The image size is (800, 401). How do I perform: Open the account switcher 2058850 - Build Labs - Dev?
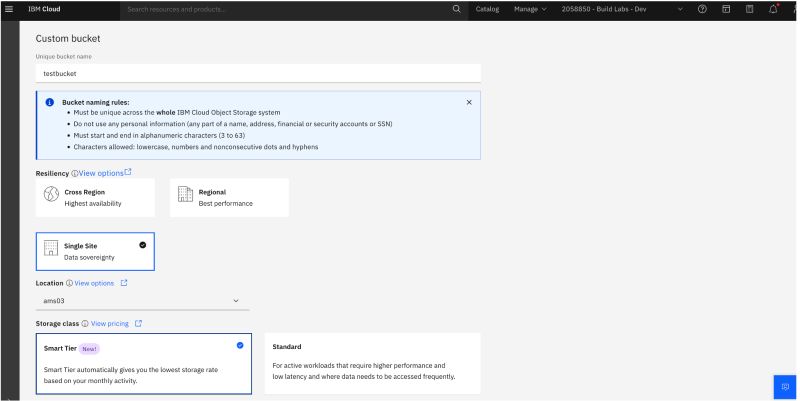coord(622,9)
